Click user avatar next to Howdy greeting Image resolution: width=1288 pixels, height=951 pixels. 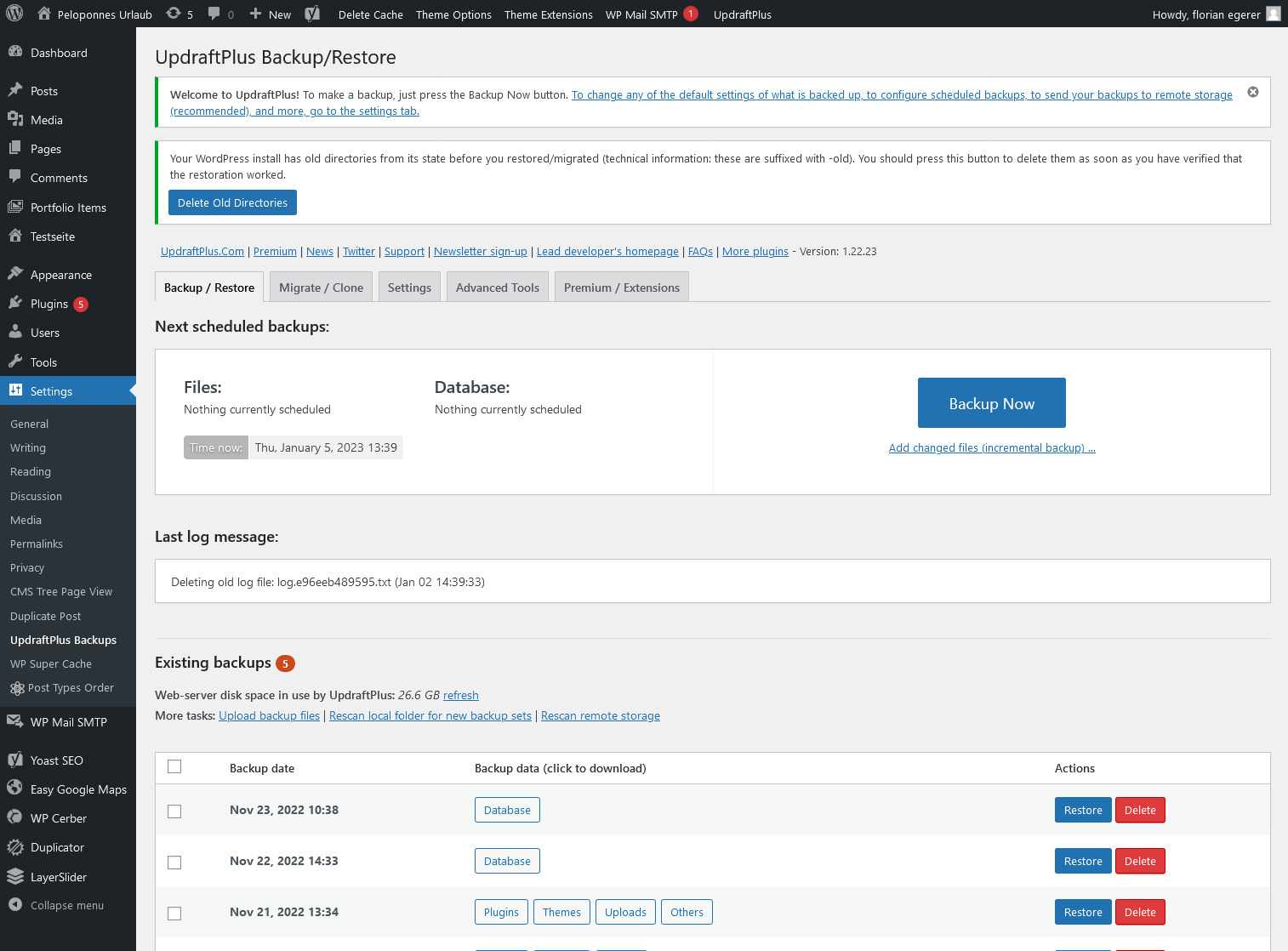click(1273, 14)
